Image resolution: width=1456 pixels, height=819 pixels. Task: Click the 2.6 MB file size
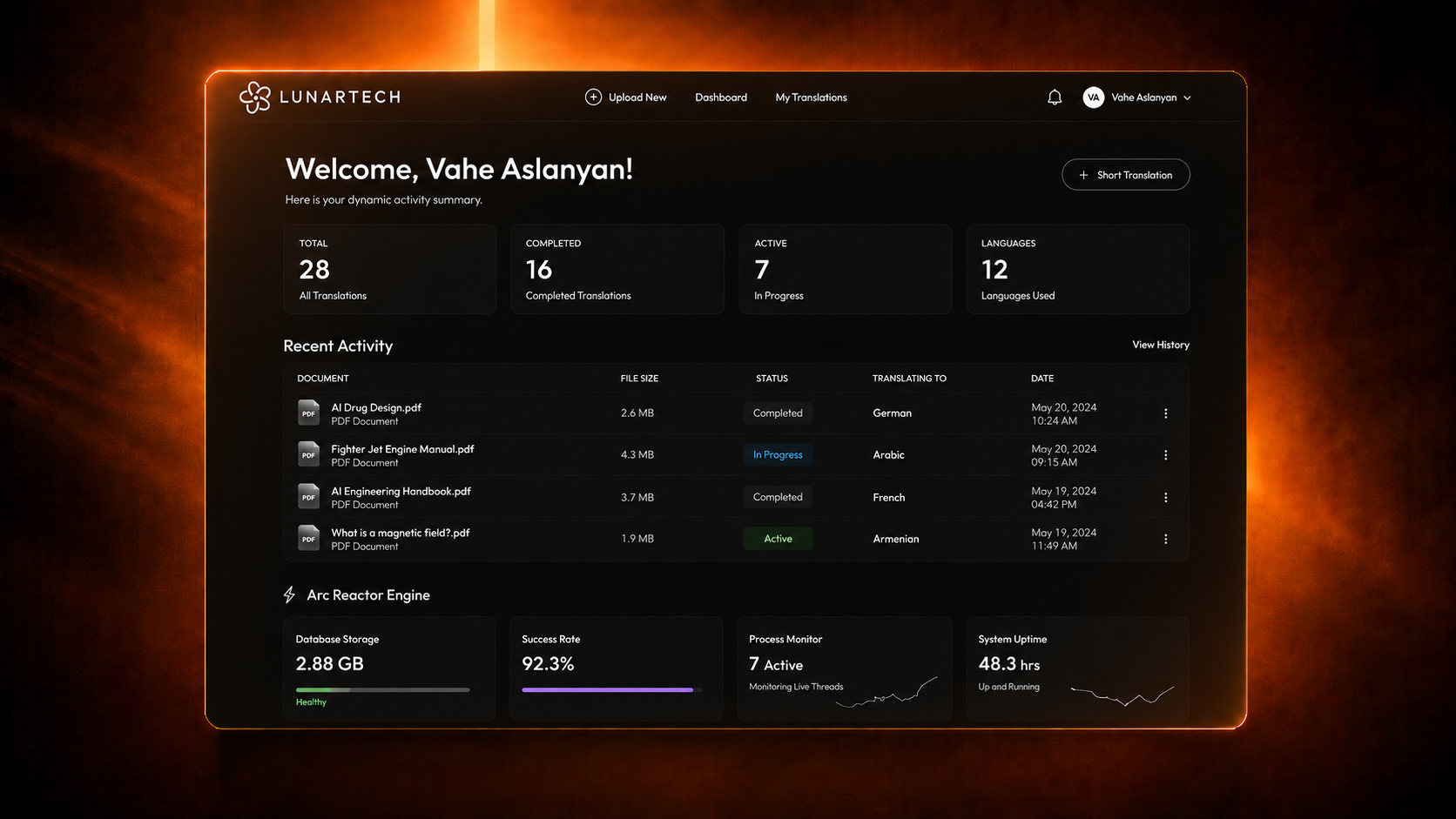point(637,413)
